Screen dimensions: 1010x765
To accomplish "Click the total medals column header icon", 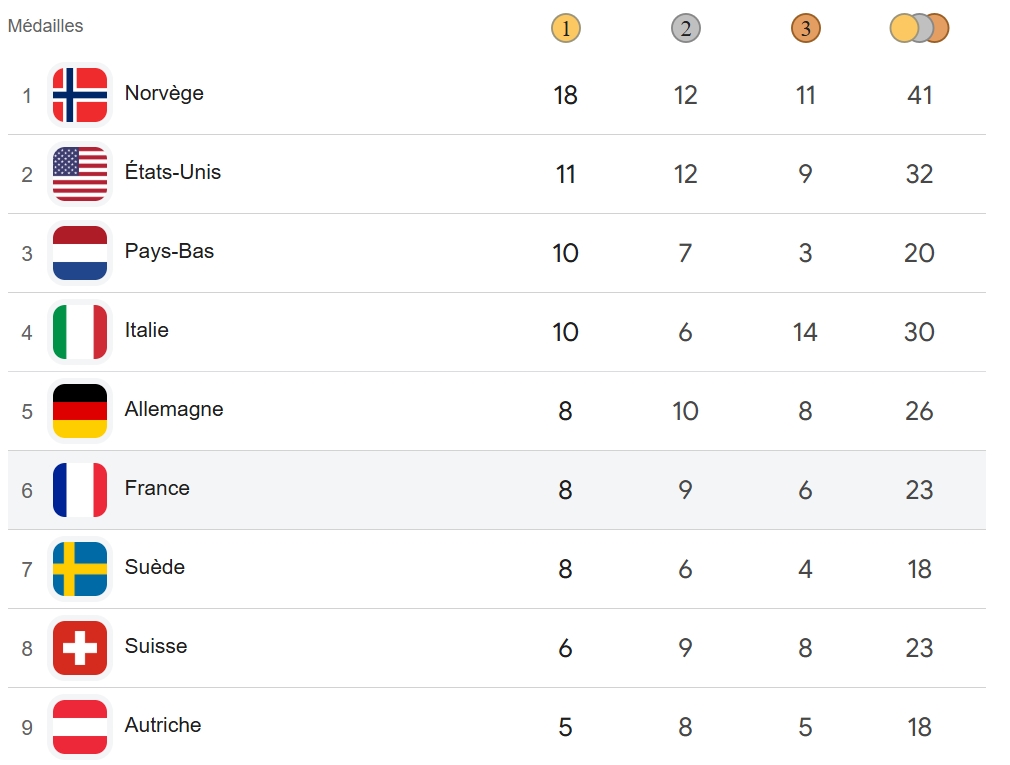I will coord(919,28).
